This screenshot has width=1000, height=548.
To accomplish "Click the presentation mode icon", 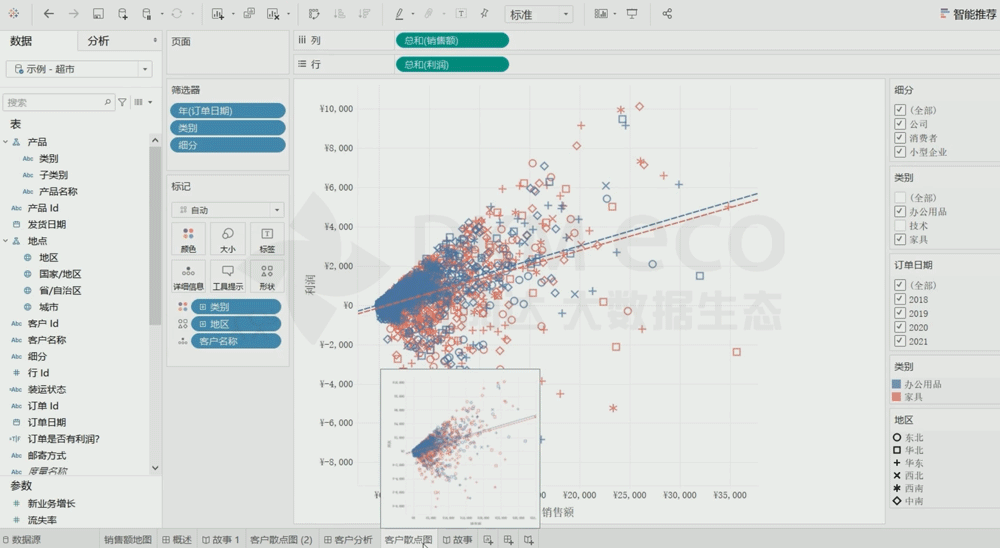I will (632, 14).
